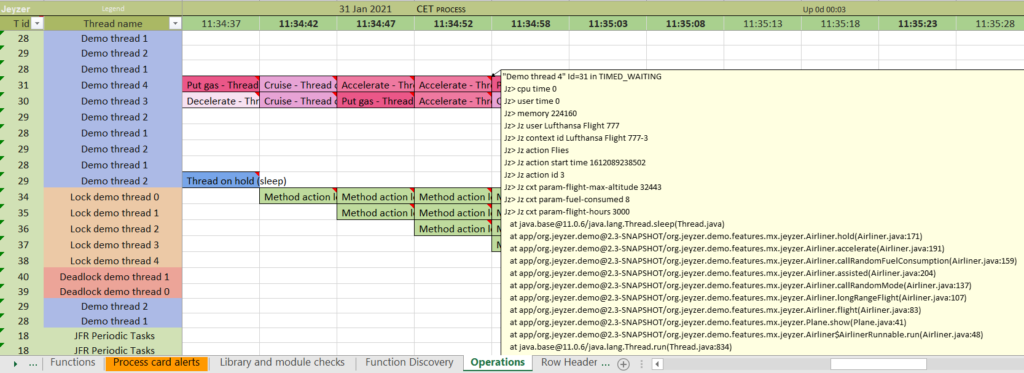Select the 11:35:28 time column header
The image size is (1024, 373).
[990, 24]
